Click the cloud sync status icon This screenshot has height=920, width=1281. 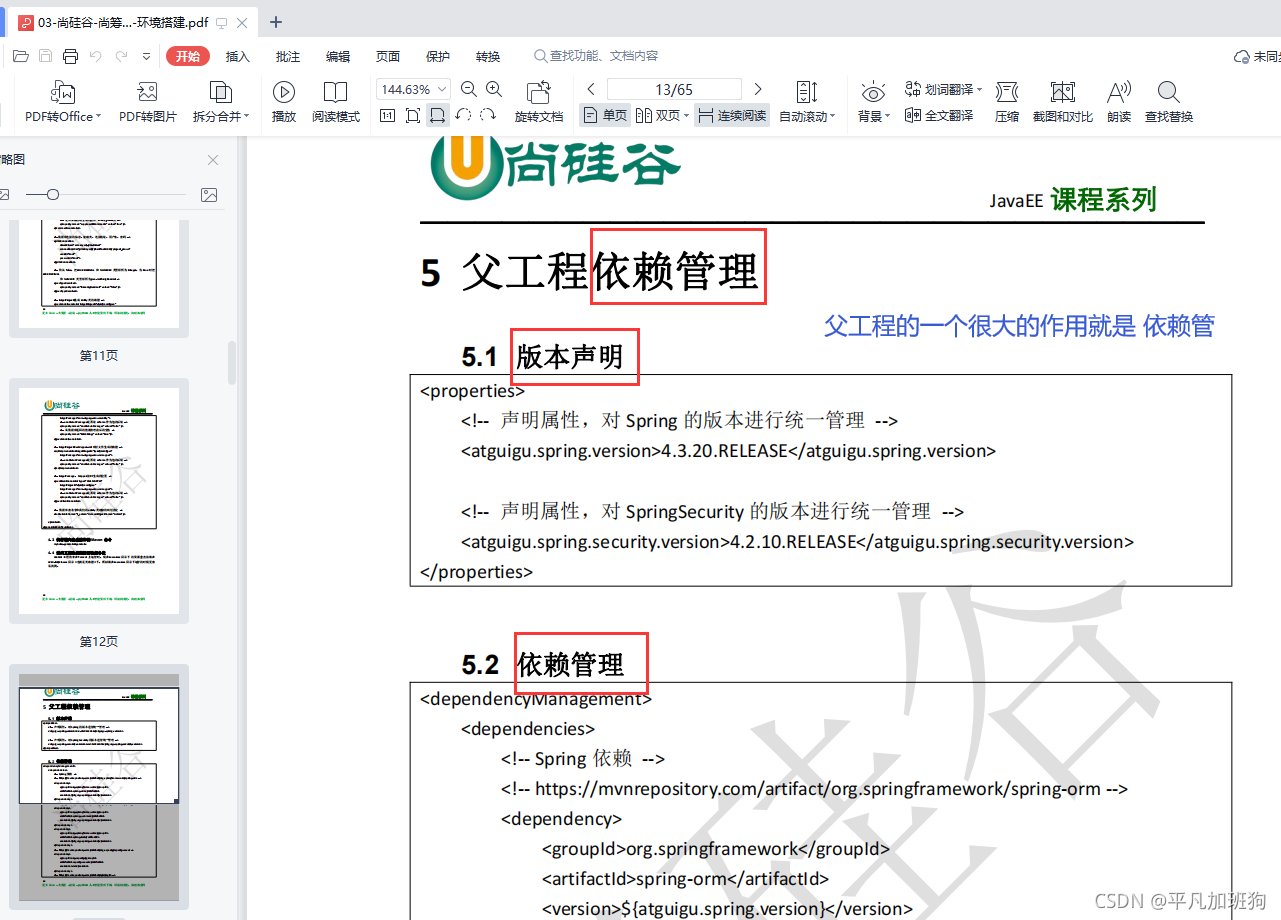click(1243, 56)
